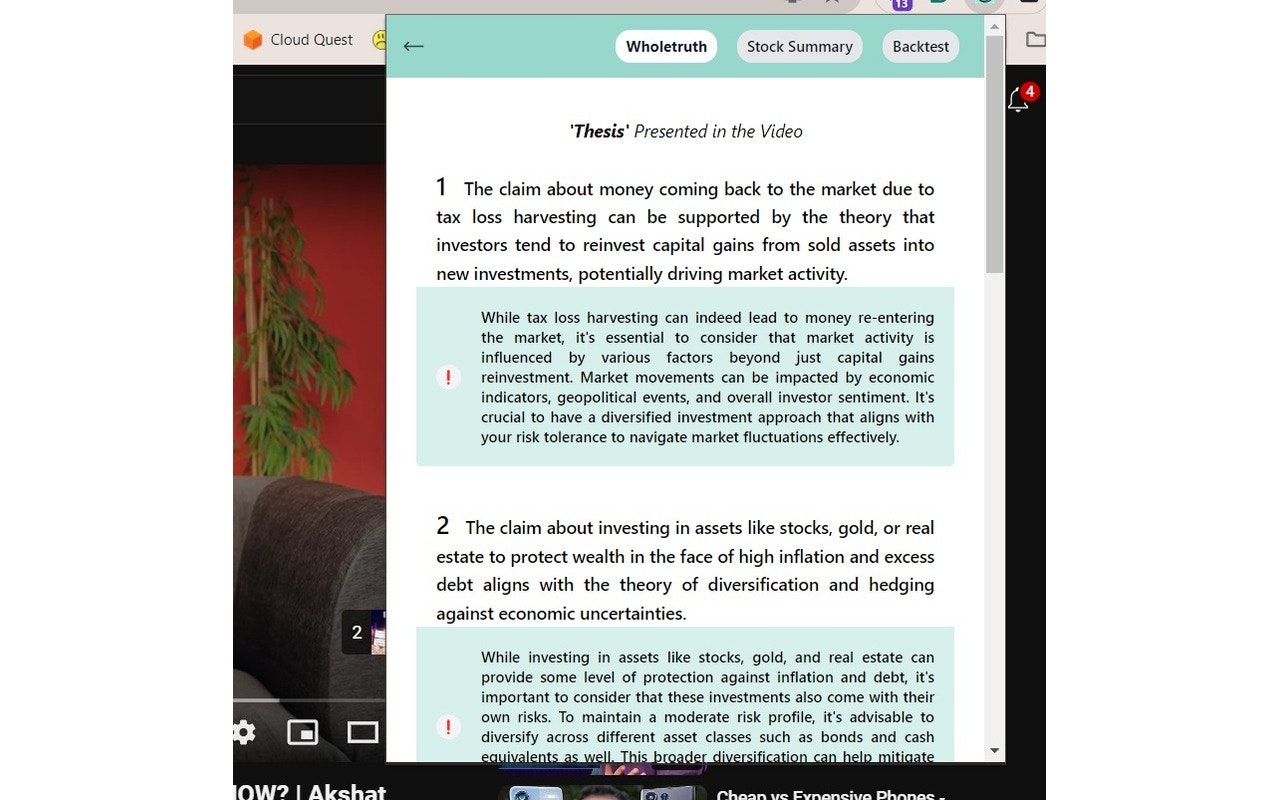Image resolution: width=1280 pixels, height=800 pixels.
Task: Toggle miniplayer mode in the video player
Action: pyautogui.click(x=302, y=732)
